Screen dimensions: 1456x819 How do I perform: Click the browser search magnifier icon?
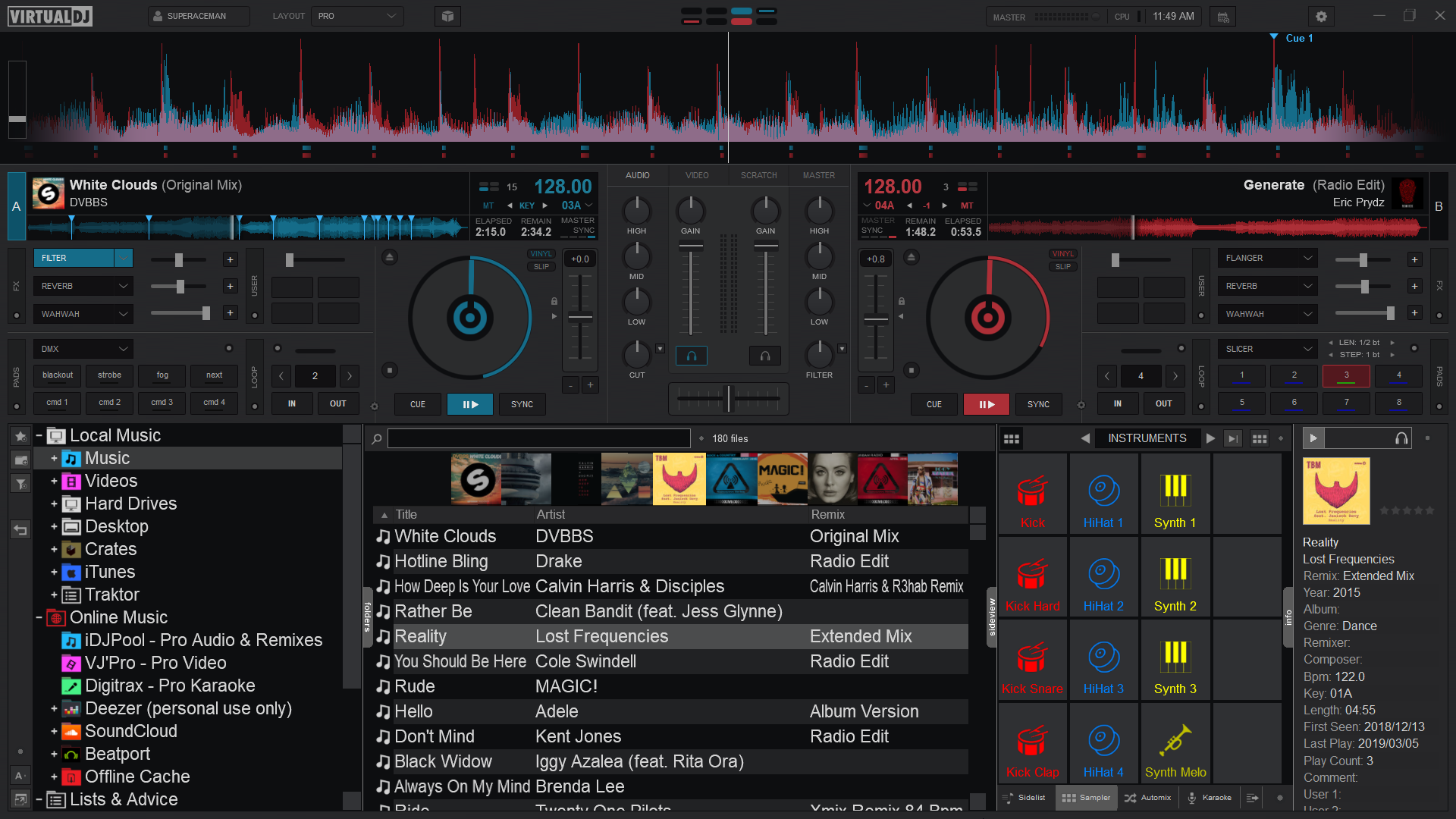click(x=377, y=438)
